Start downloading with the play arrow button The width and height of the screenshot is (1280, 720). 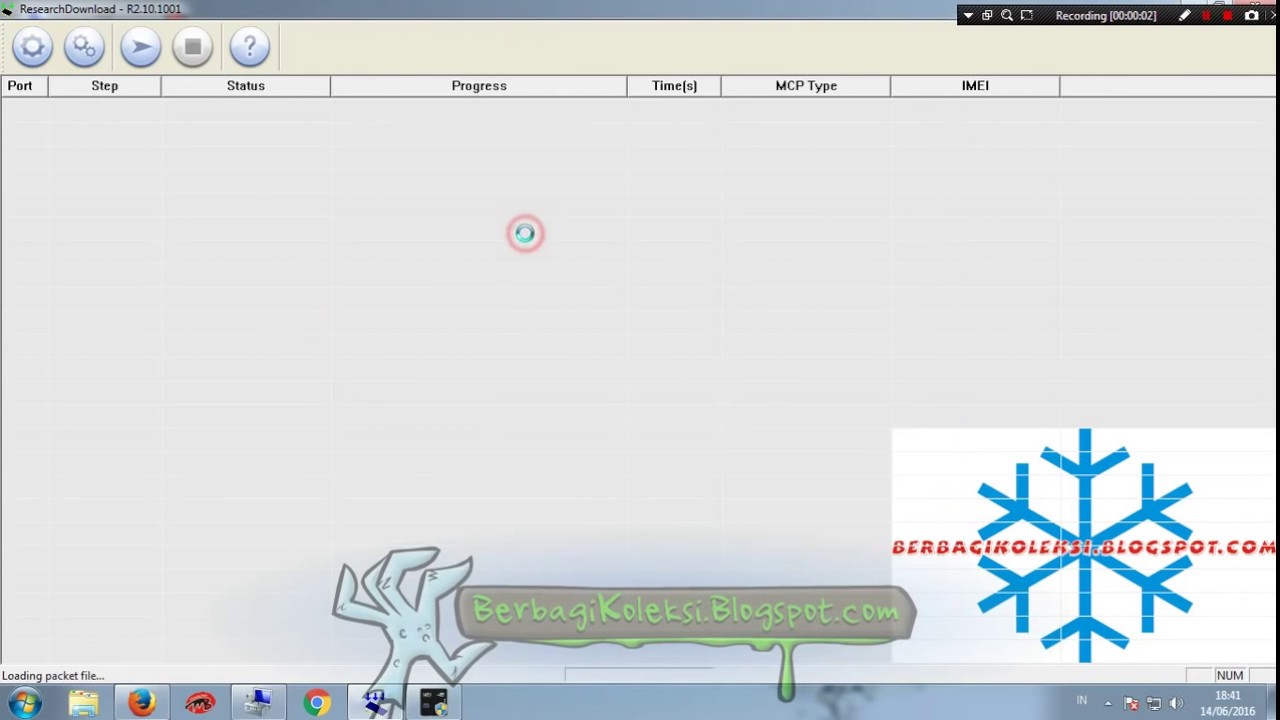point(141,47)
